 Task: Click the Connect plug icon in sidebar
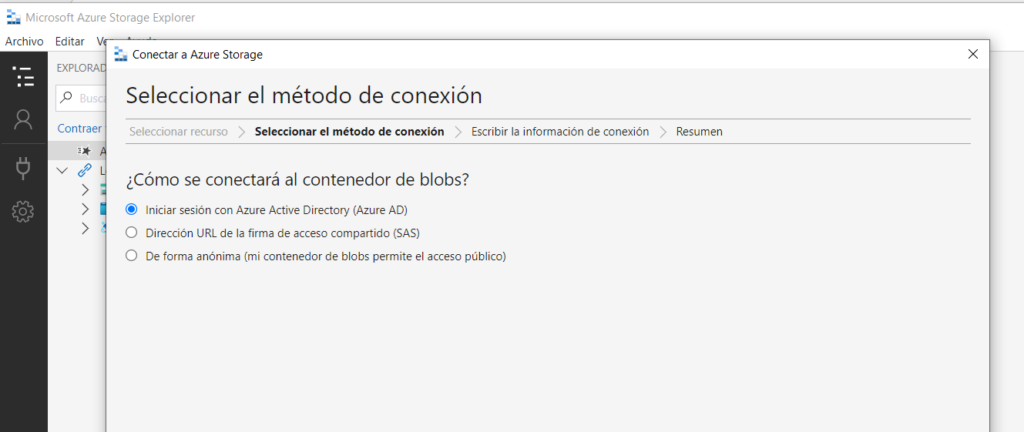[24, 168]
